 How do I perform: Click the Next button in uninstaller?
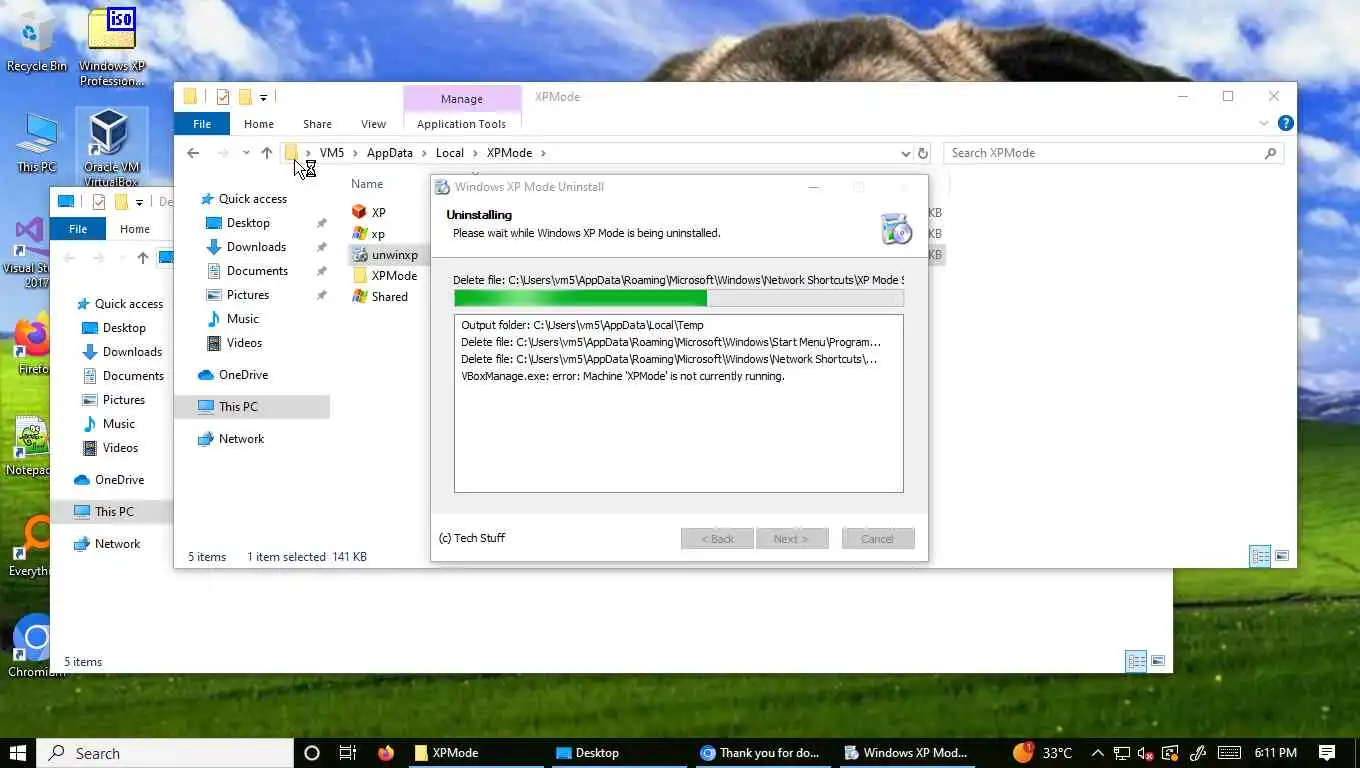(x=791, y=538)
